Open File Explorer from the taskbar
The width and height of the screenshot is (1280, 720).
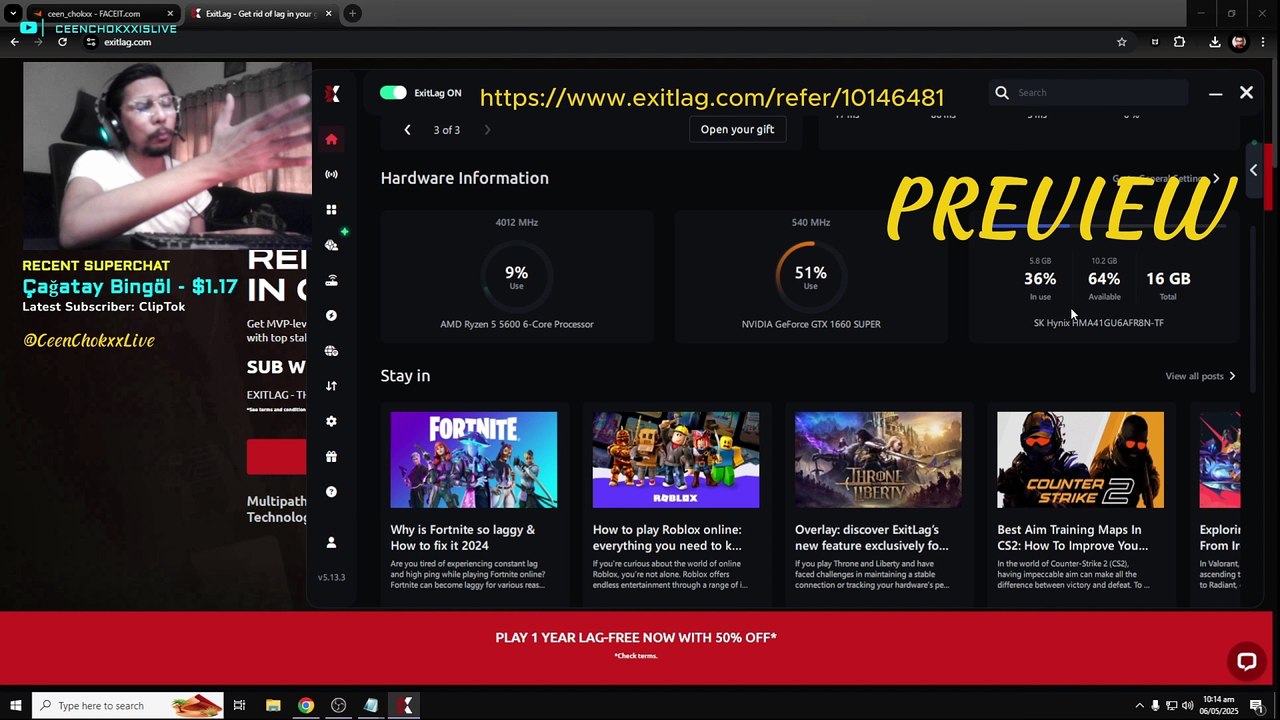pos(273,706)
